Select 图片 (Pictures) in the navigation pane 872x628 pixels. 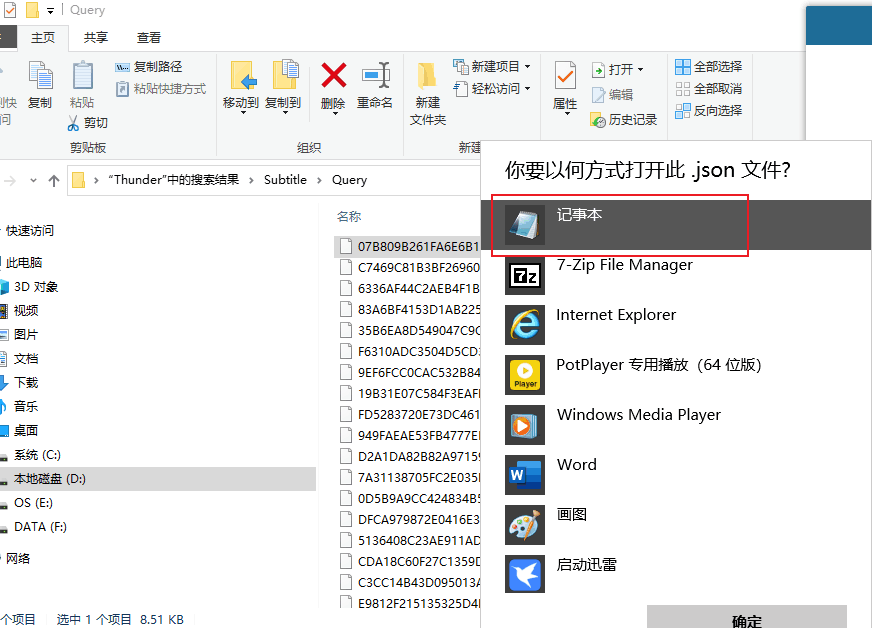tap(26, 335)
